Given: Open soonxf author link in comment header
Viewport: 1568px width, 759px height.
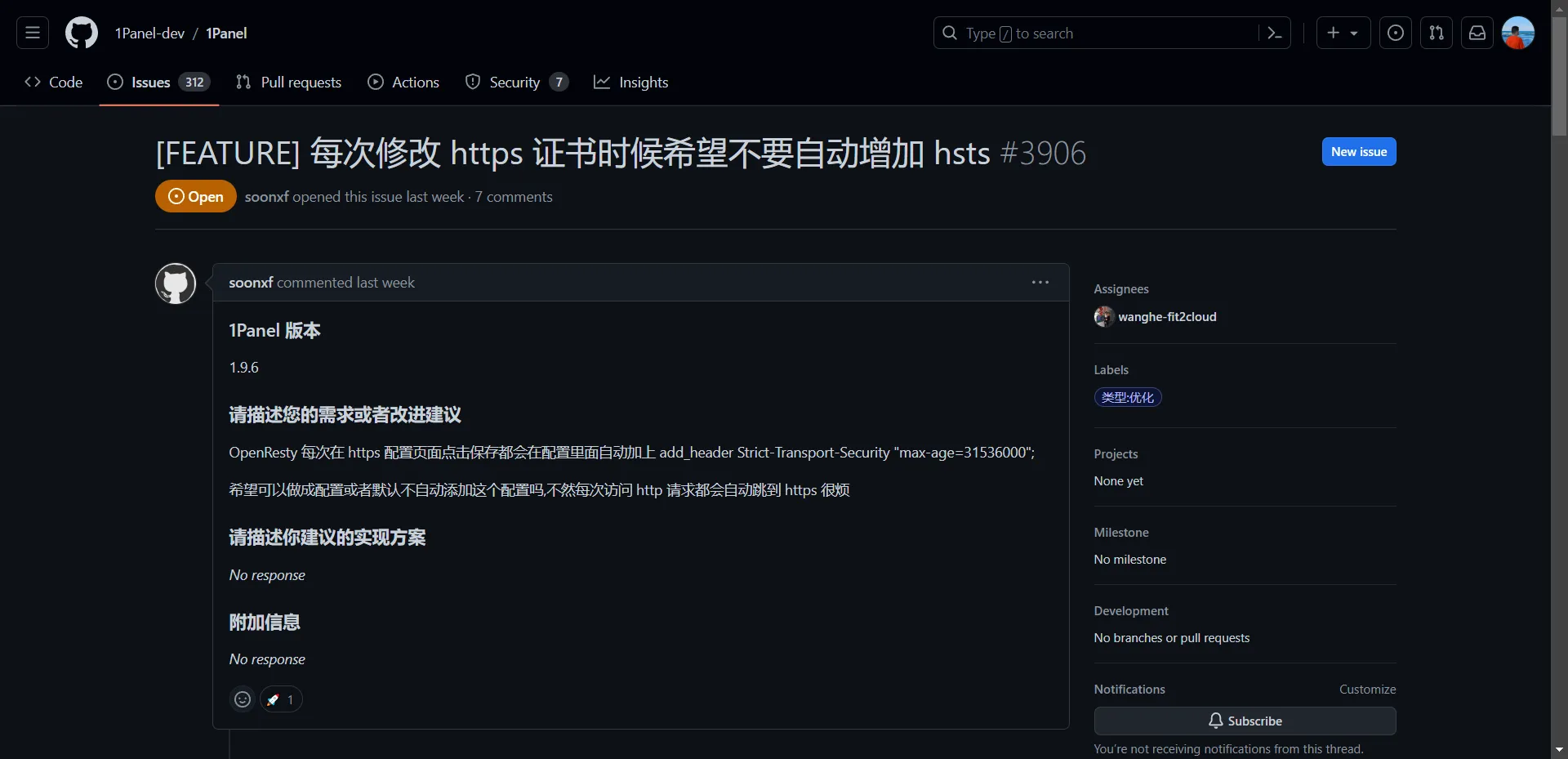Looking at the screenshot, I should (x=251, y=283).
